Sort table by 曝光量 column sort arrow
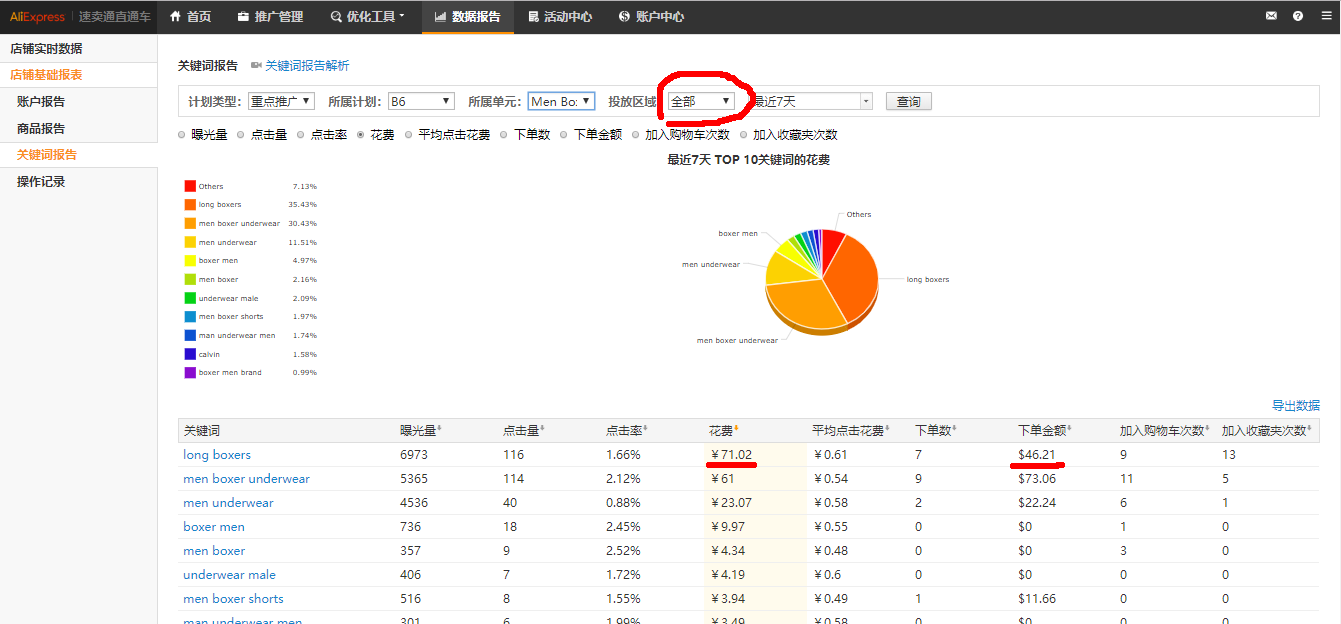 (x=439, y=430)
